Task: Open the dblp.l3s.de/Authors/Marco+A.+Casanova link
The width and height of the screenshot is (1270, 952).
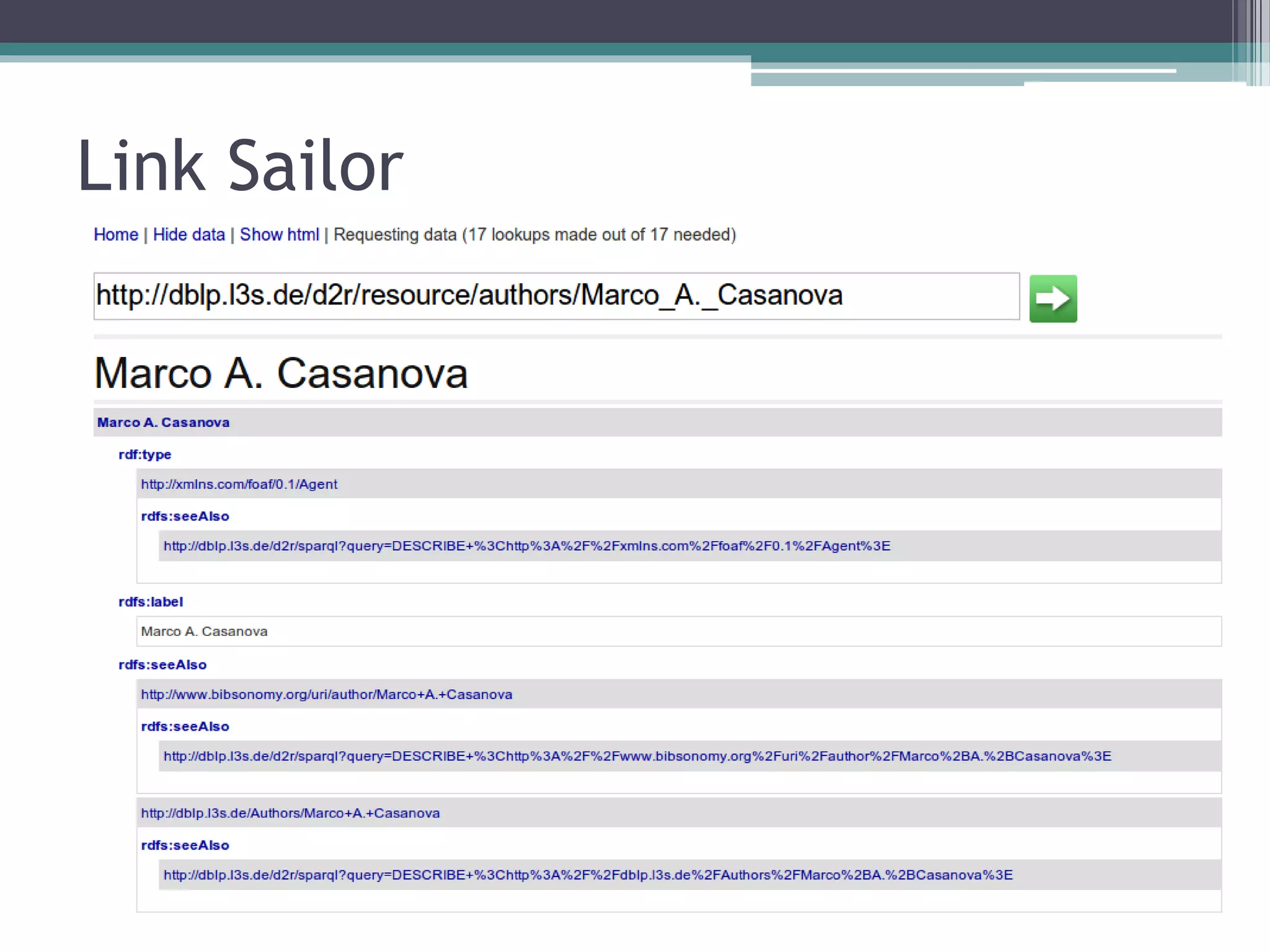Action: (x=290, y=813)
